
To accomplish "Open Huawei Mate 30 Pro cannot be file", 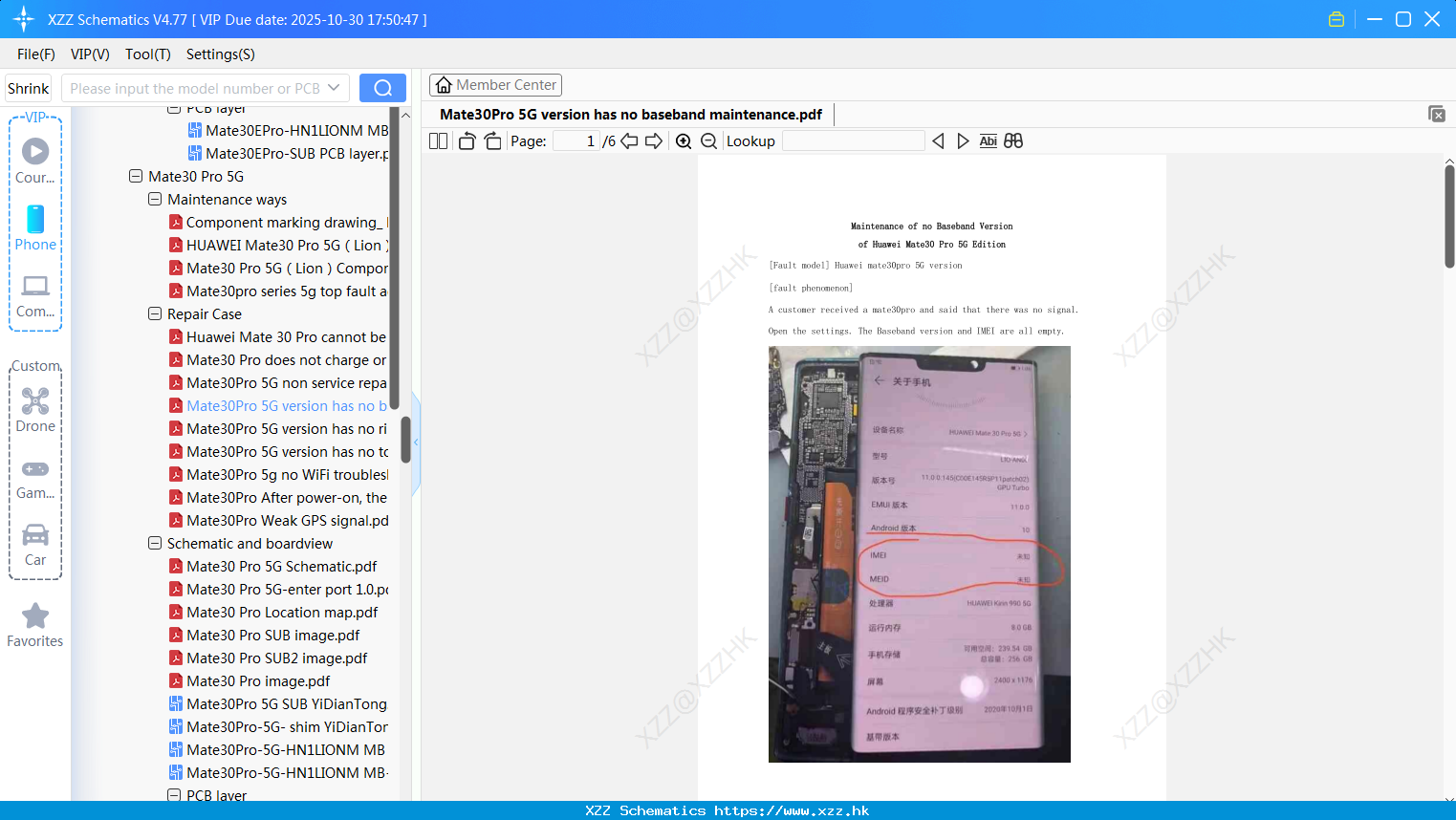I will [x=278, y=336].
